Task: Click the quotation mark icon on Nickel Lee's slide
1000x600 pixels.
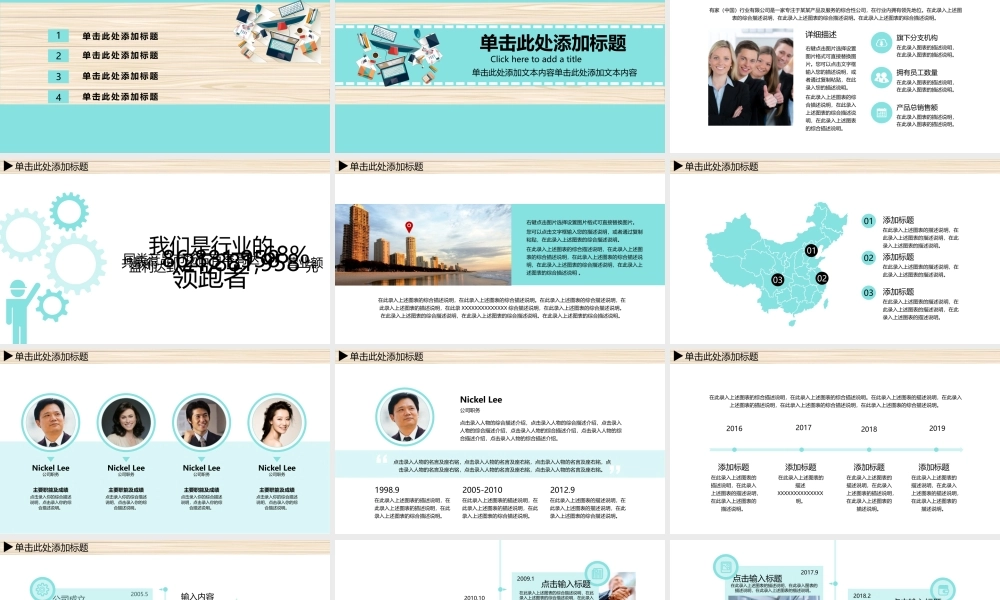Action: click(382, 459)
